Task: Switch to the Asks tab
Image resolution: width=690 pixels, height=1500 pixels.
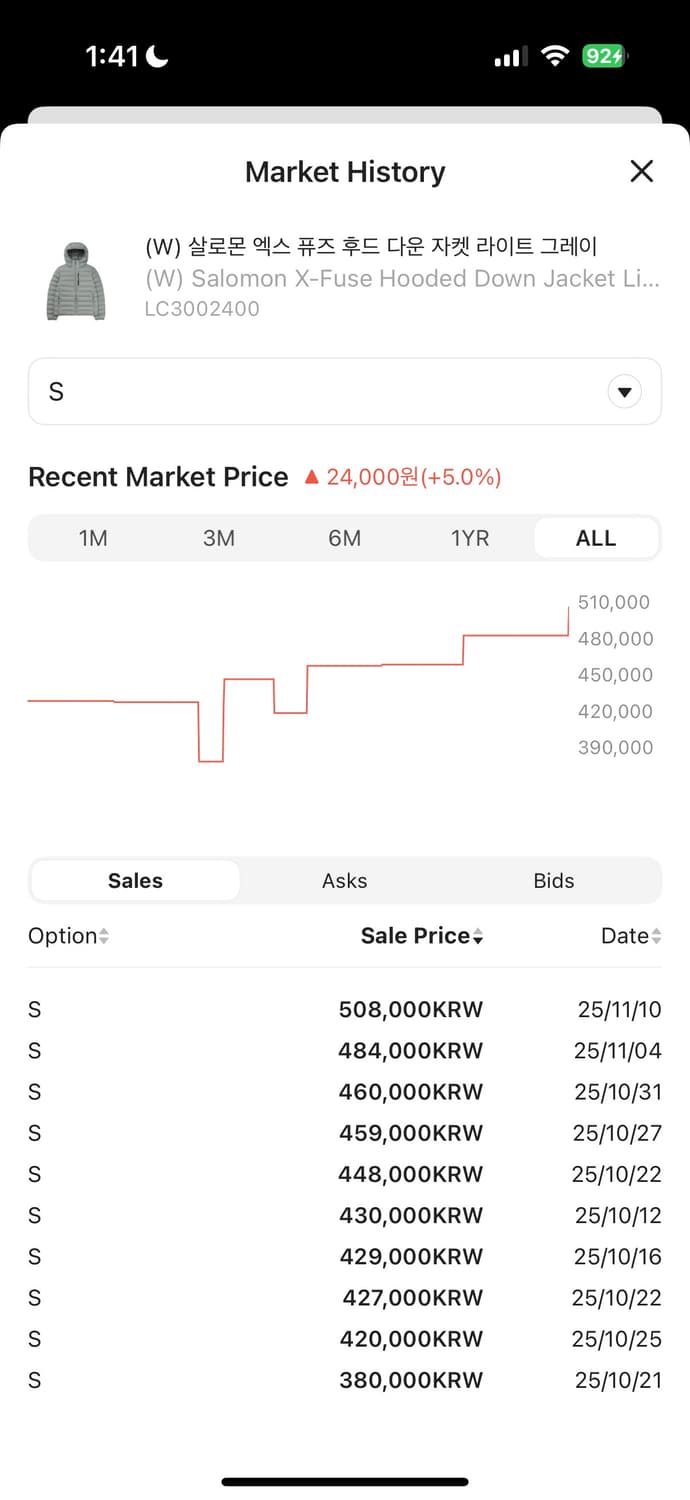Action: pos(345,881)
